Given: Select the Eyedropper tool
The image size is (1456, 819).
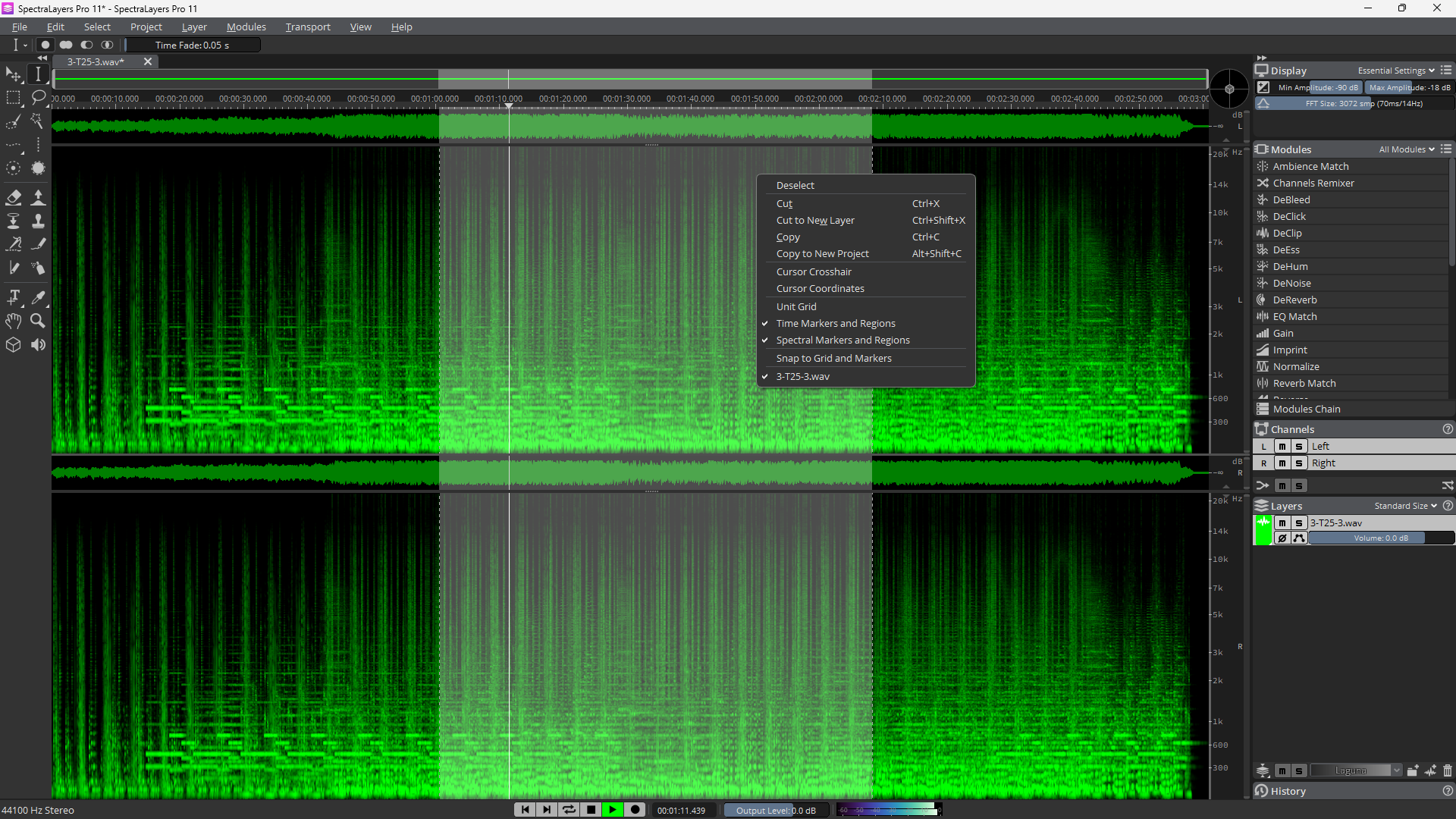Looking at the screenshot, I should click(x=38, y=297).
